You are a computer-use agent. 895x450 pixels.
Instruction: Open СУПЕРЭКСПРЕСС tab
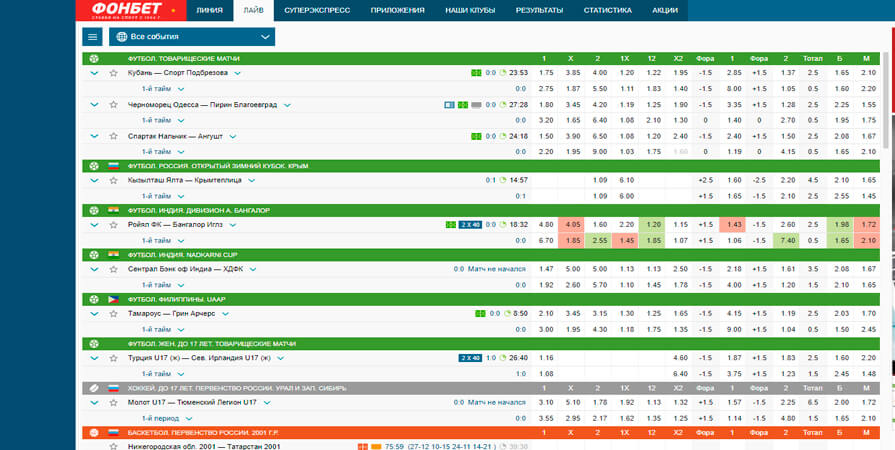click(317, 10)
